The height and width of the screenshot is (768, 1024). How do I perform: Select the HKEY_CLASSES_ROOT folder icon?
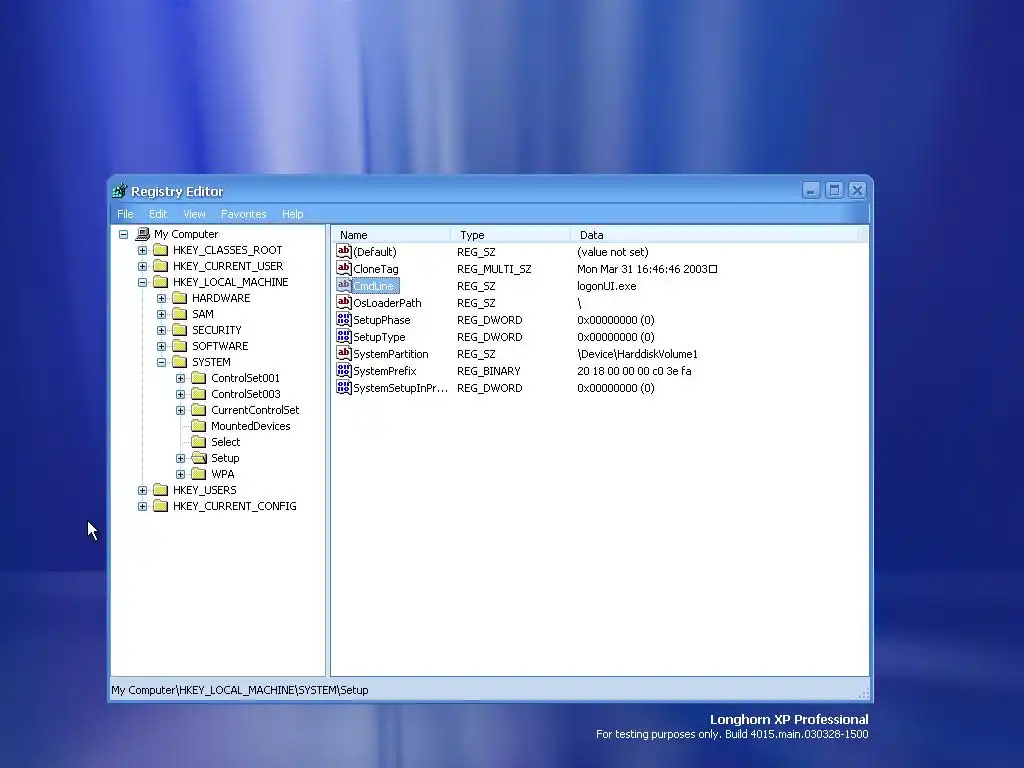tap(161, 250)
